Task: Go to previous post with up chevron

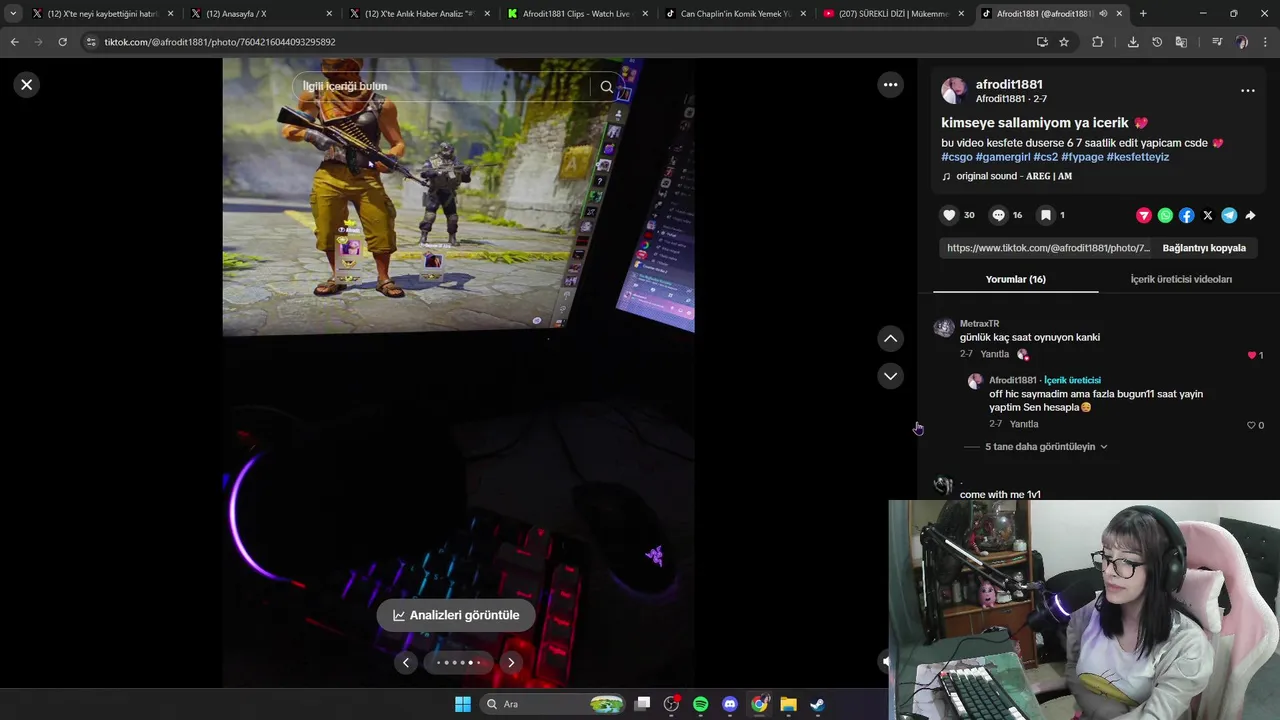Action: [x=890, y=339]
